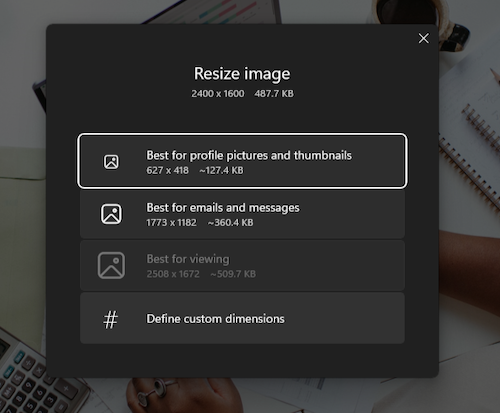500x413 pixels.
Task: Open Define custom dimensions
Action: (x=242, y=318)
